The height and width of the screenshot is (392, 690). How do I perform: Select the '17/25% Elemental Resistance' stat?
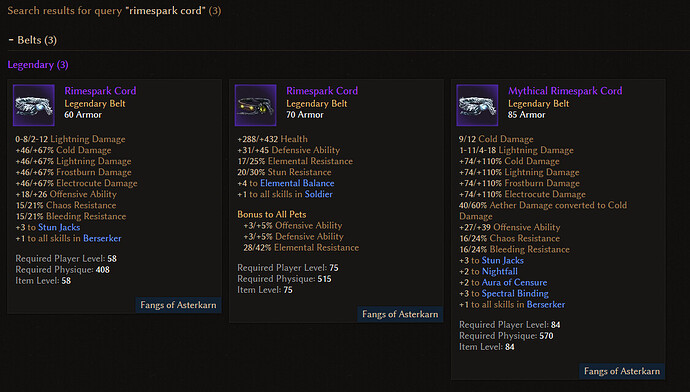point(295,161)
